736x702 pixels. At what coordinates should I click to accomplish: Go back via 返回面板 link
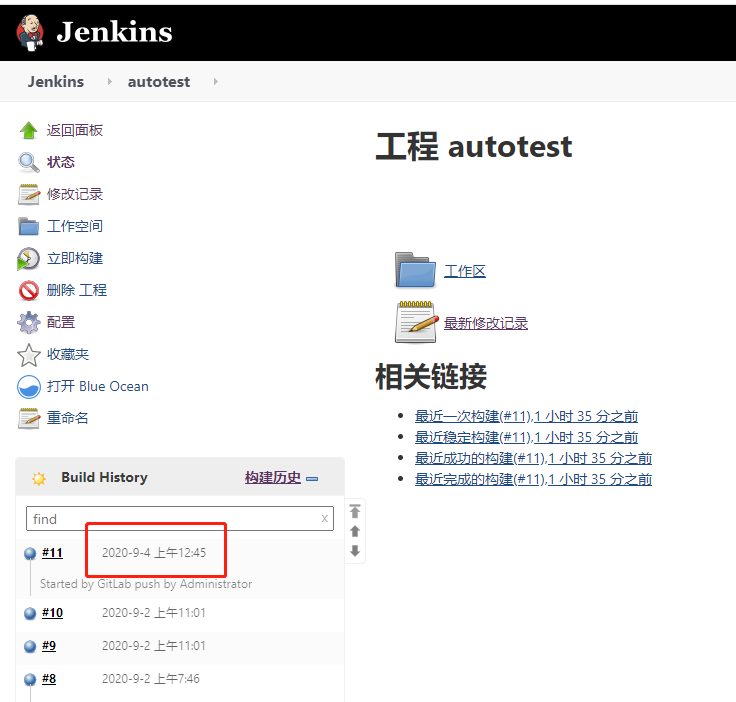pos(75,130)
